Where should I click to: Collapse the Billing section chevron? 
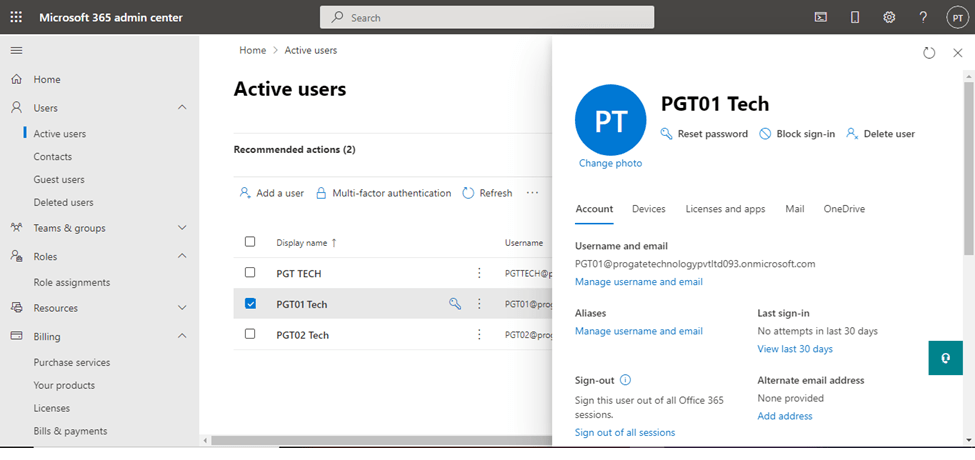pyautogui.click(x=182, y=337)
